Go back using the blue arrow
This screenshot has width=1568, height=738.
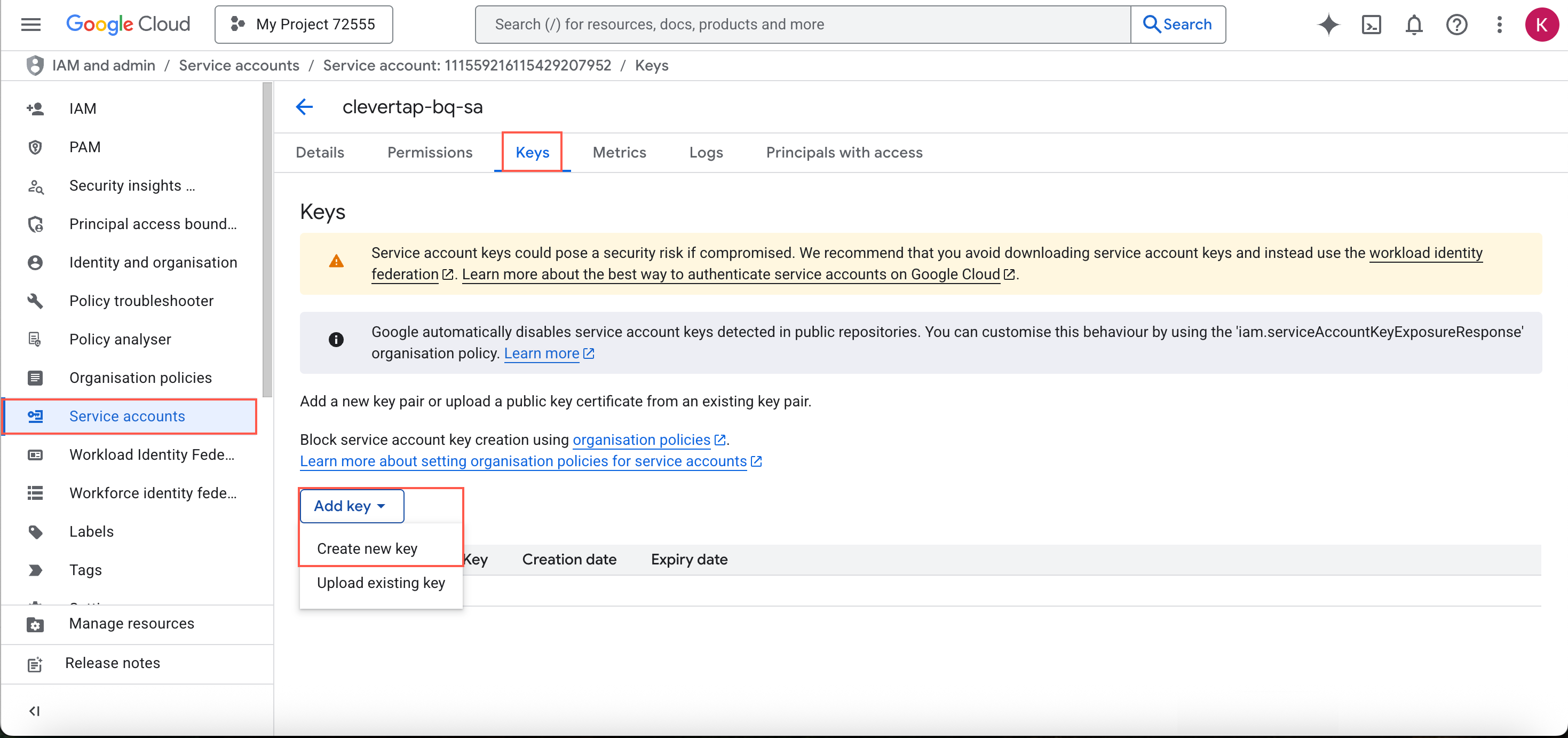304,107
